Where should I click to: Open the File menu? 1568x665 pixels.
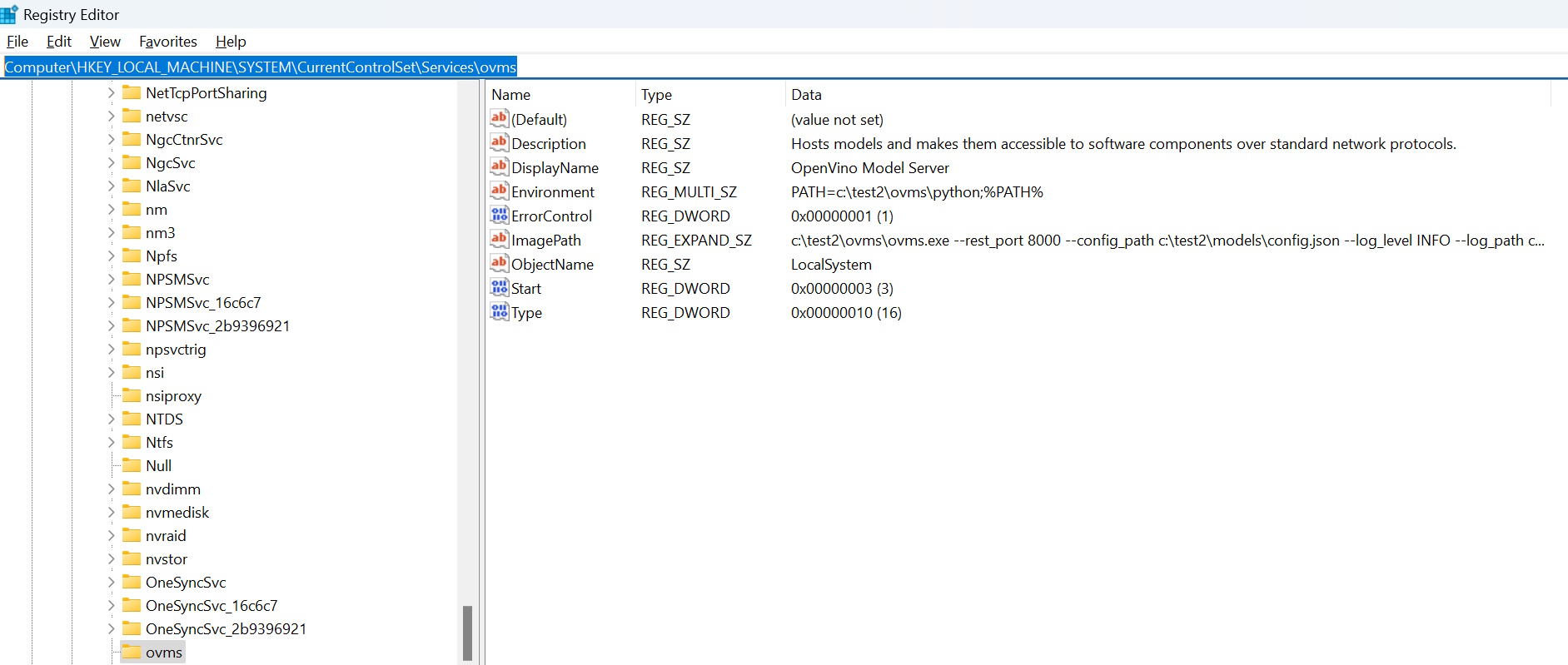point(17,42)
